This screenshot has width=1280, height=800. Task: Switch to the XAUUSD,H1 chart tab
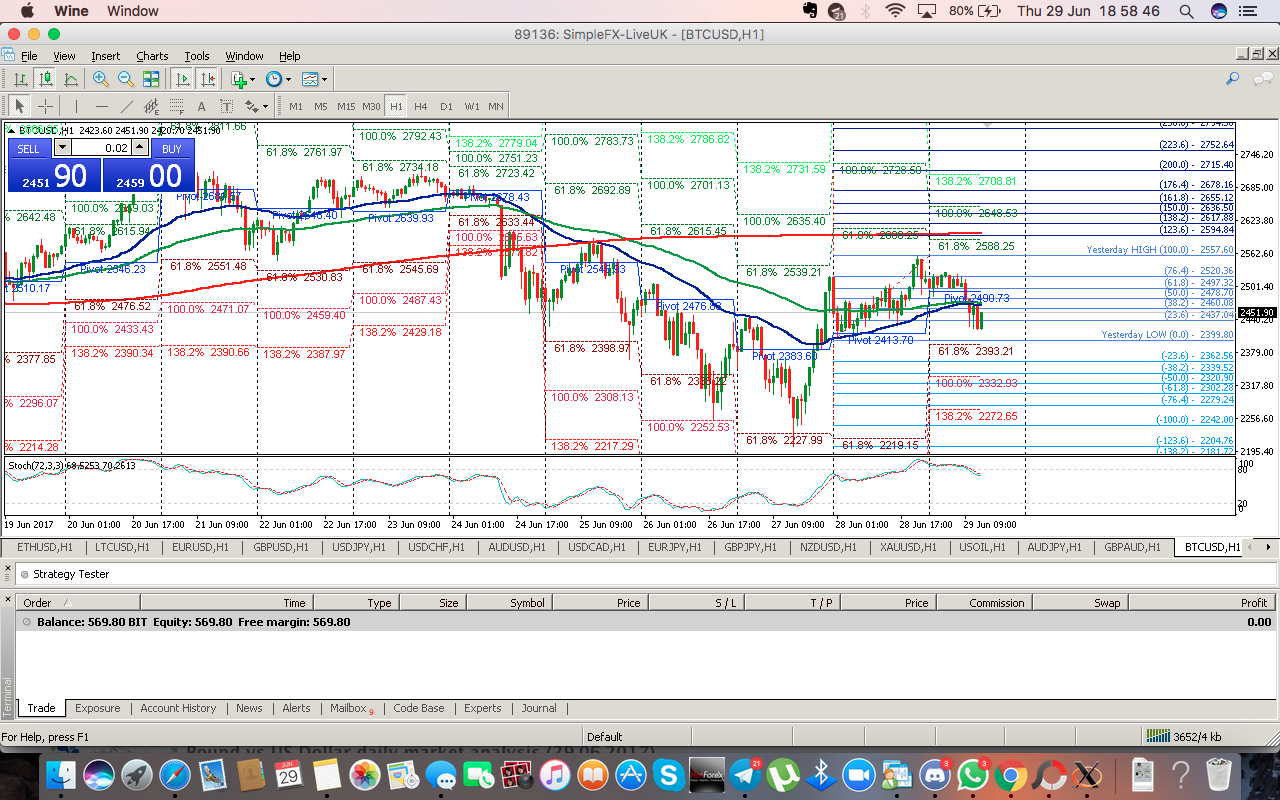click(909, 547)
